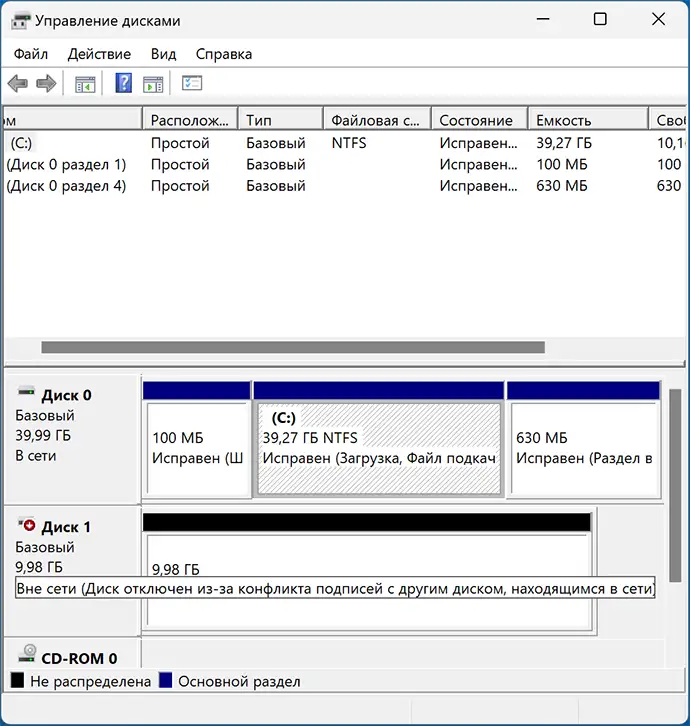Image resolution: width=690 pixels, height=726 pixels.
Task: Click the Диск 1 label
Action: pos(66,527)
